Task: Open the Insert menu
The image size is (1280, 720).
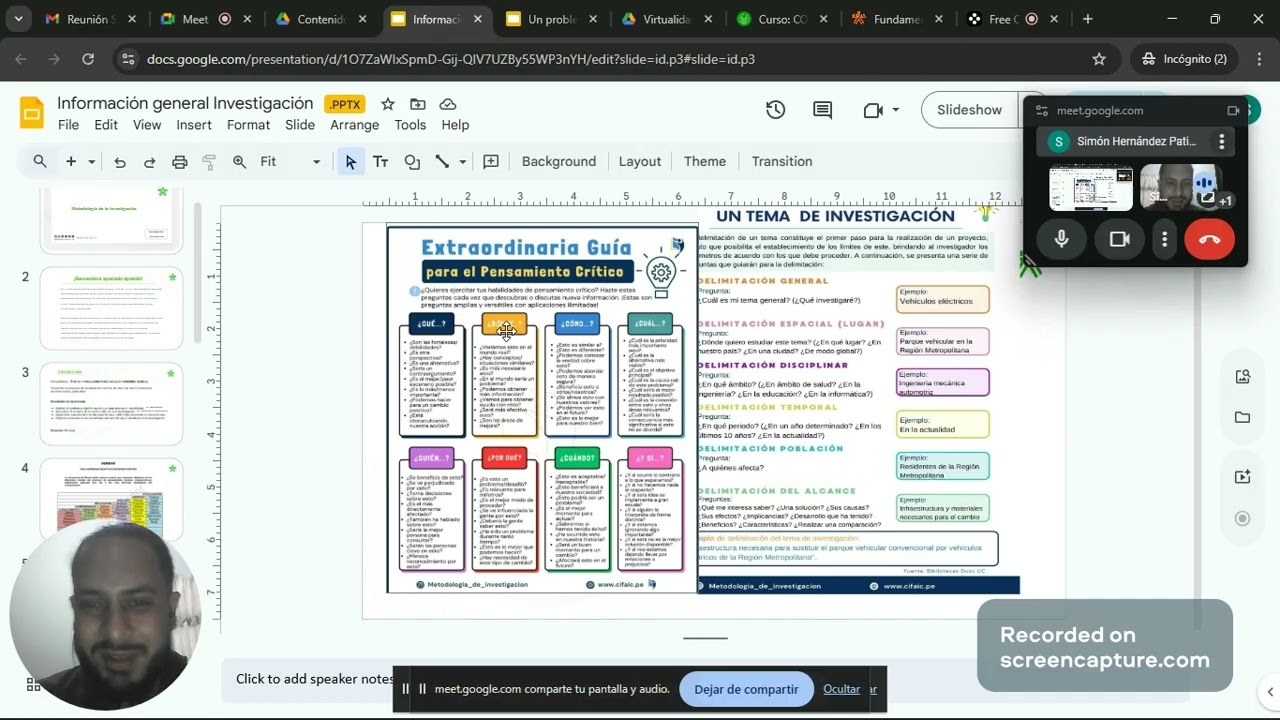Action: [194, 125]
